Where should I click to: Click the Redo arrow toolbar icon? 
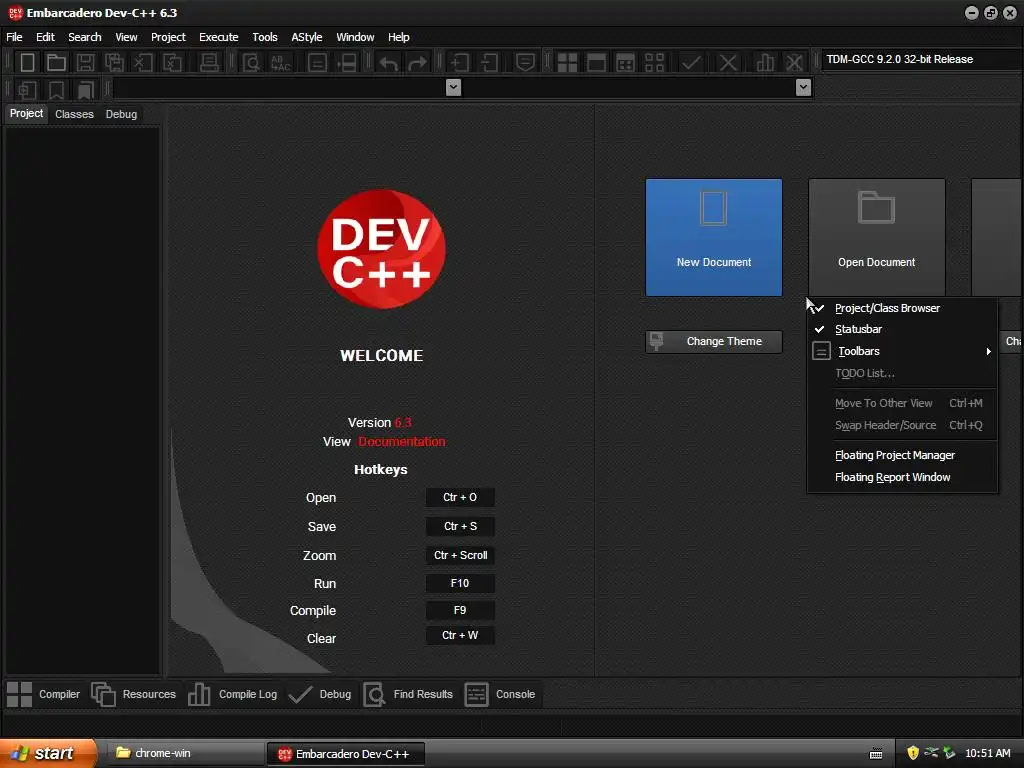pos(417,63)
